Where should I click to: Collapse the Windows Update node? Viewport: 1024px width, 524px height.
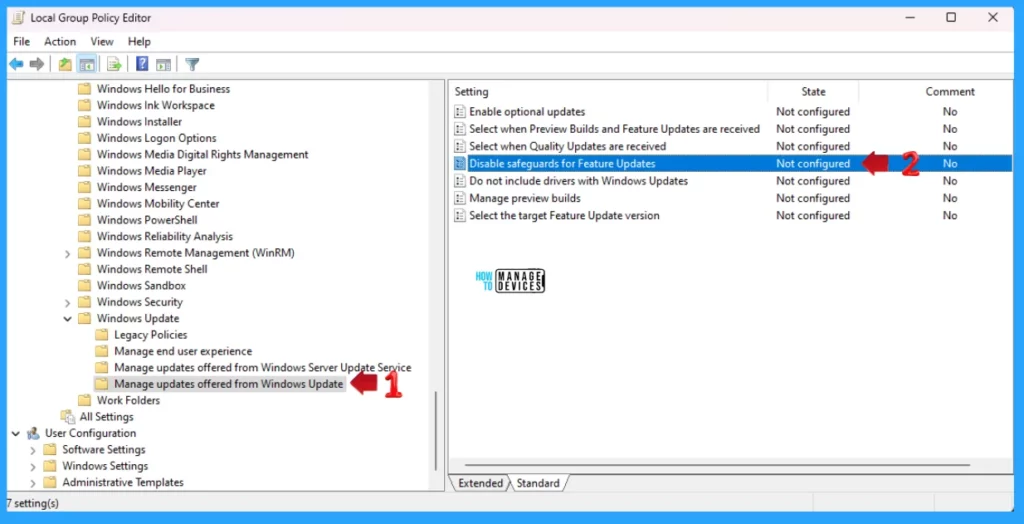point(67,319)
